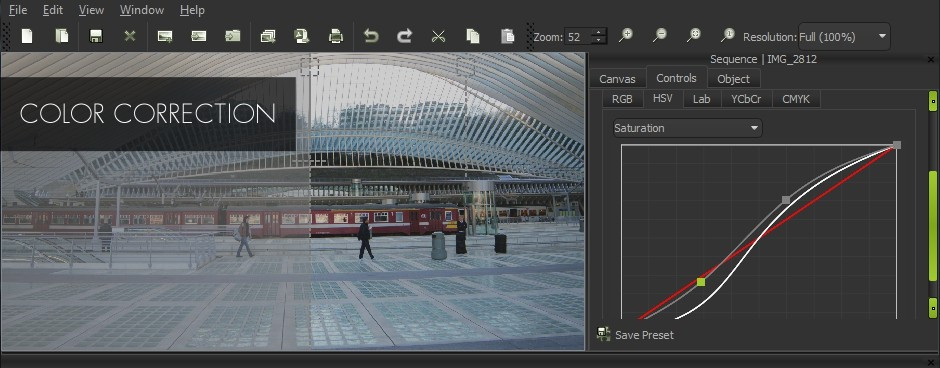The width and height of the screenshot is (940, 368).
Task: Click the COLOR CORRECTION title text
Action: pos(147,114)
